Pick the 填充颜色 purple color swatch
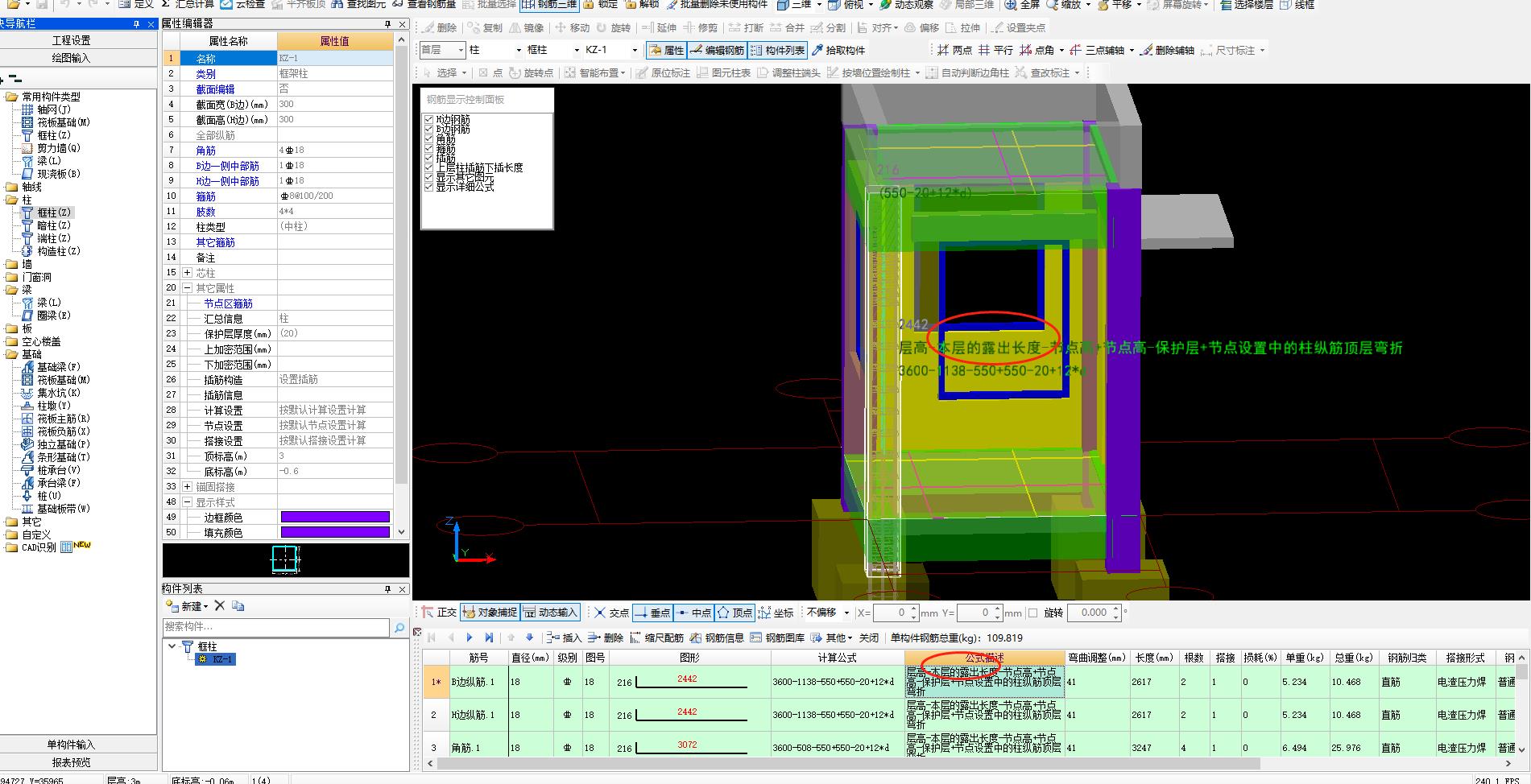The height and width of the screenshot is (784, 1531). [x=335, y=533]
